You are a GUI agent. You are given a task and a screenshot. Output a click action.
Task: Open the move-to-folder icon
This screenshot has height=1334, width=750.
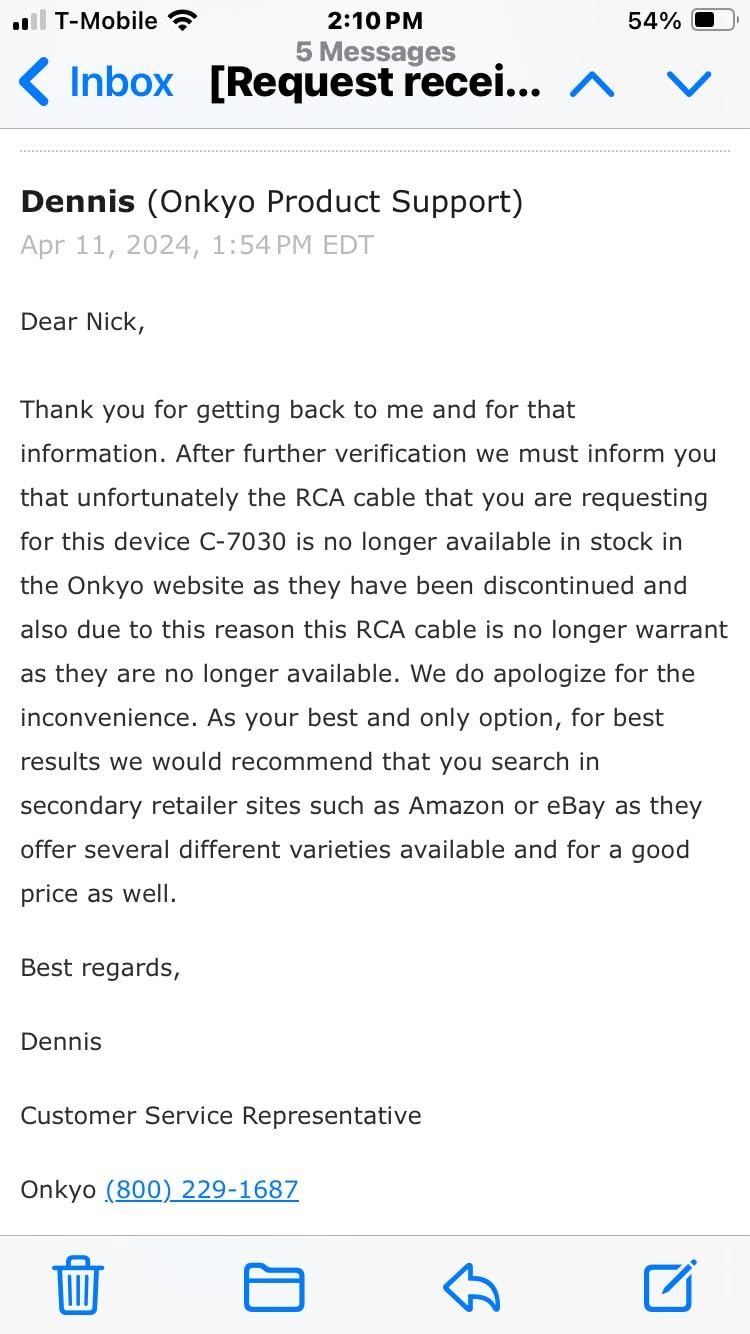pyautogui.click(x=274, y=1286)
